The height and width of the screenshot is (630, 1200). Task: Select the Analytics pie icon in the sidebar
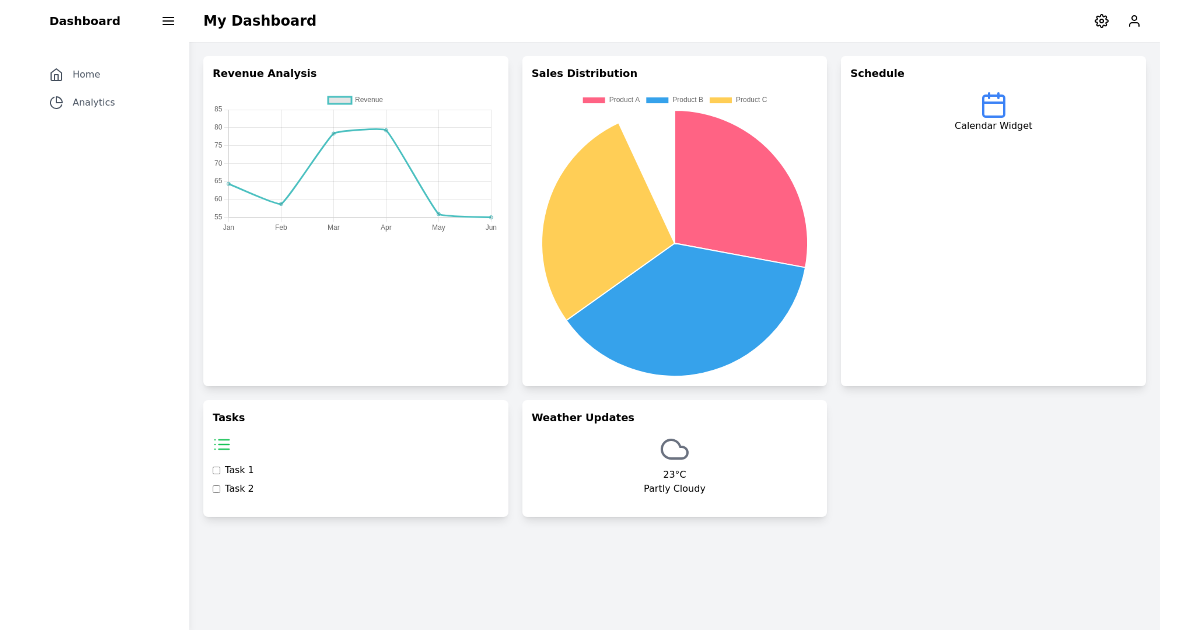57,101
